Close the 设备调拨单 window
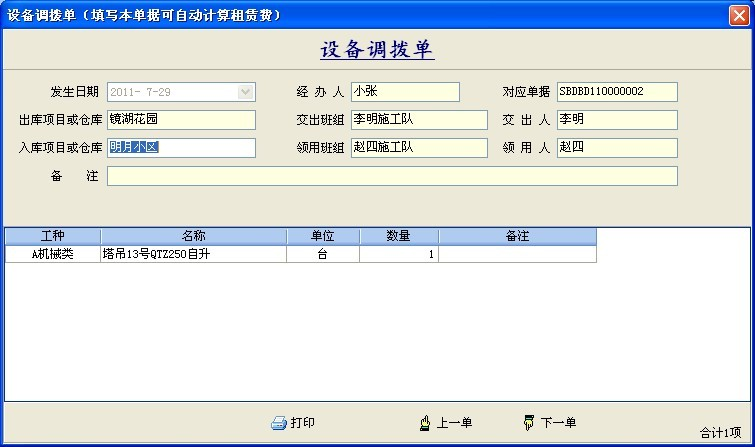Image resolution: width=755 pixels, height=447 pixels. [x=739, y=15]
